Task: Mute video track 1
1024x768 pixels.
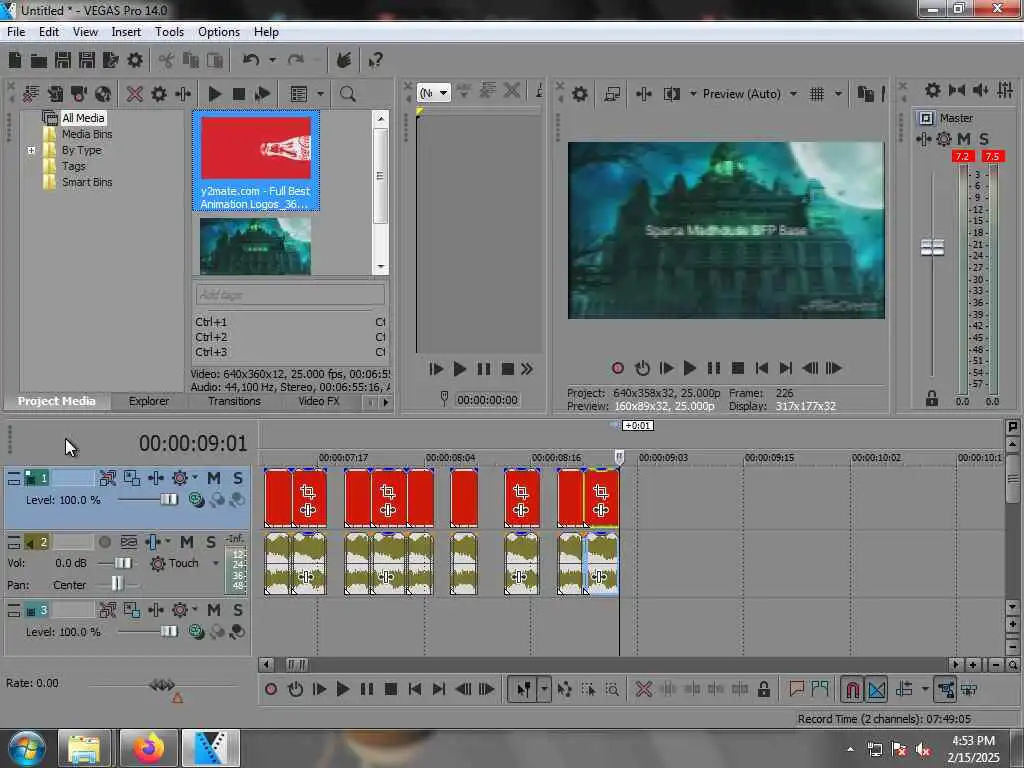Action: point(214,478)
